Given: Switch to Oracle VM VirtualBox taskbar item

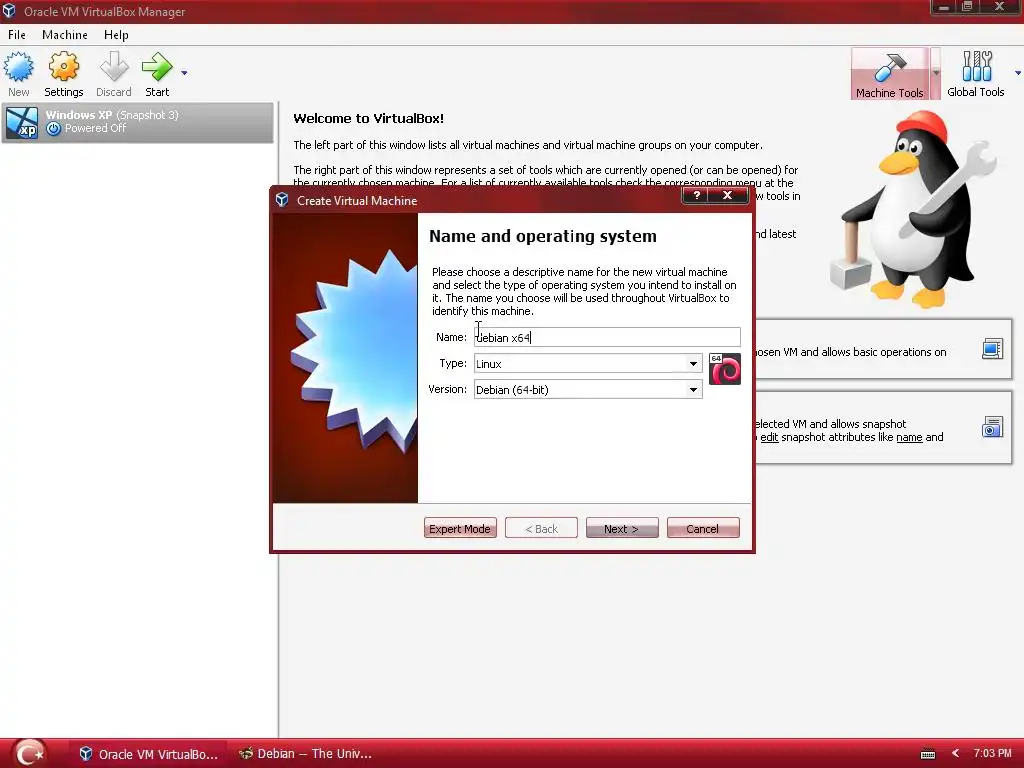Looking at the screenshot, I should point(149,754).
